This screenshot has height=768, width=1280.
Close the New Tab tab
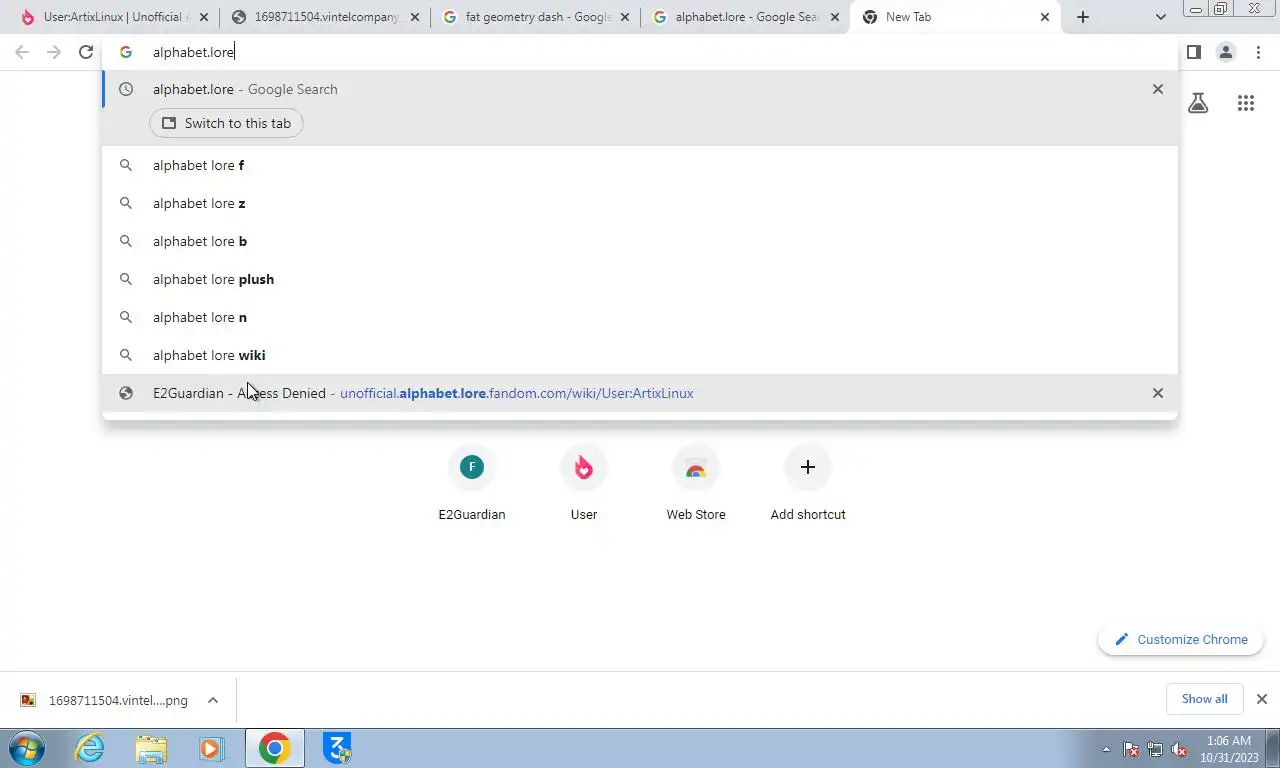coord(1045,17)
